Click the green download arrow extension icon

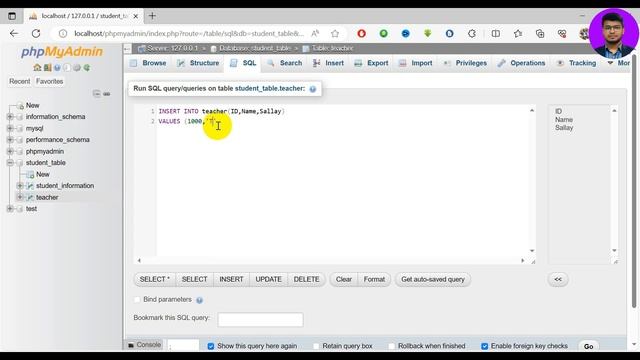[427, 33]
